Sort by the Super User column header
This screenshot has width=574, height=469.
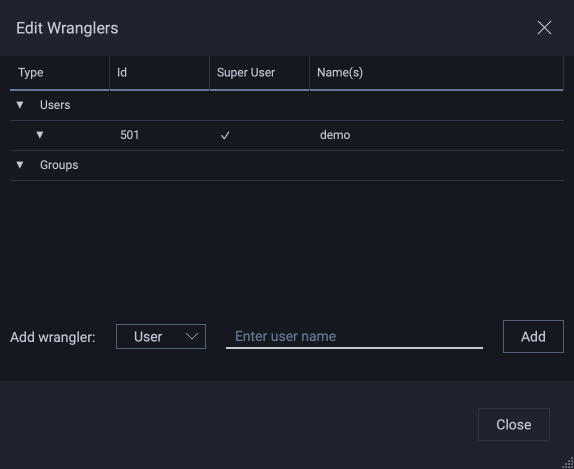[260, 72]
